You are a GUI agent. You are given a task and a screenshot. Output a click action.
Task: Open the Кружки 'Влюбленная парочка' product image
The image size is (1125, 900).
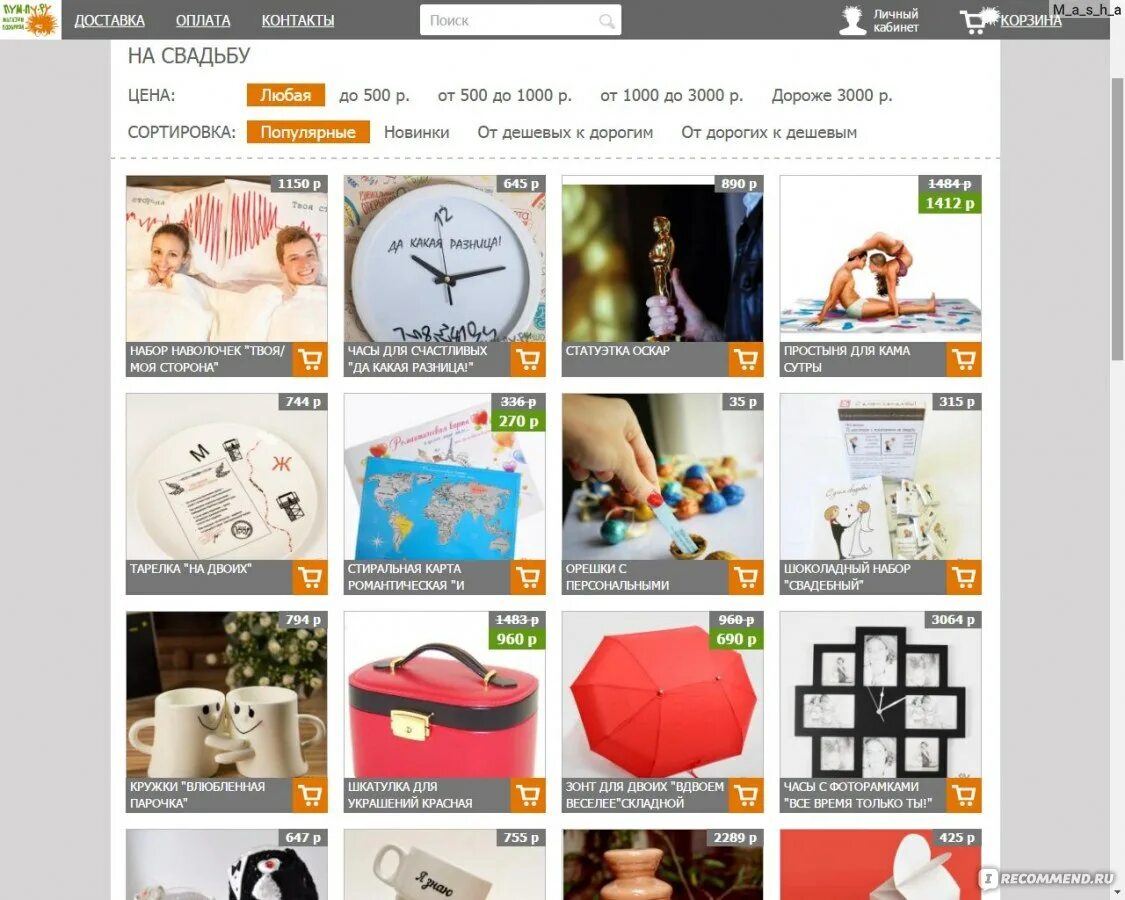point(227,694)
